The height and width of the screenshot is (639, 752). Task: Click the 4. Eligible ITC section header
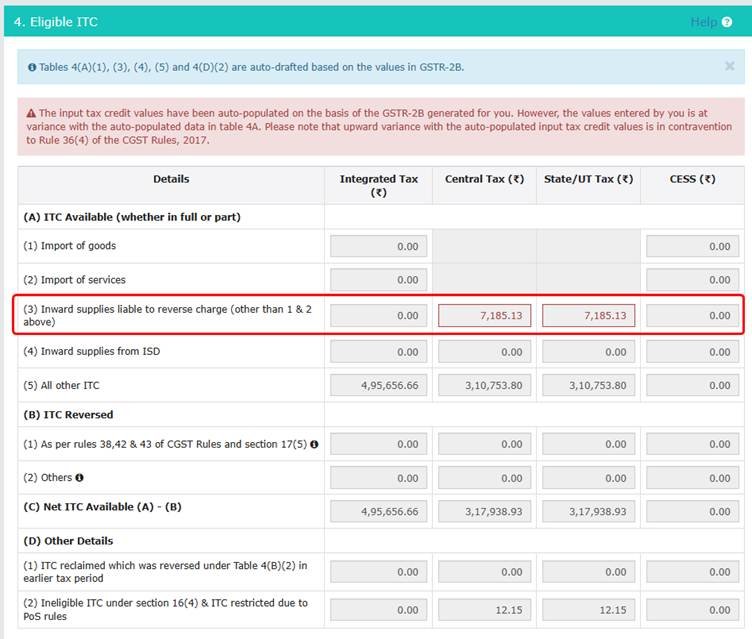click(x=56, y=22)
